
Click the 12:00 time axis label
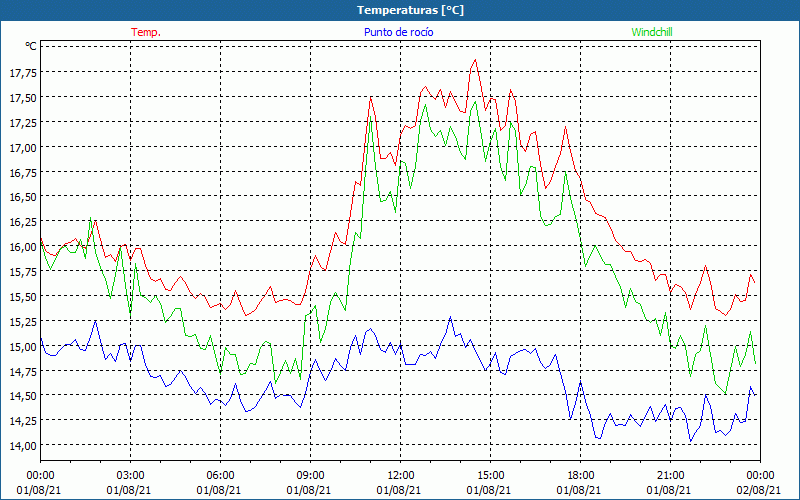401,476
